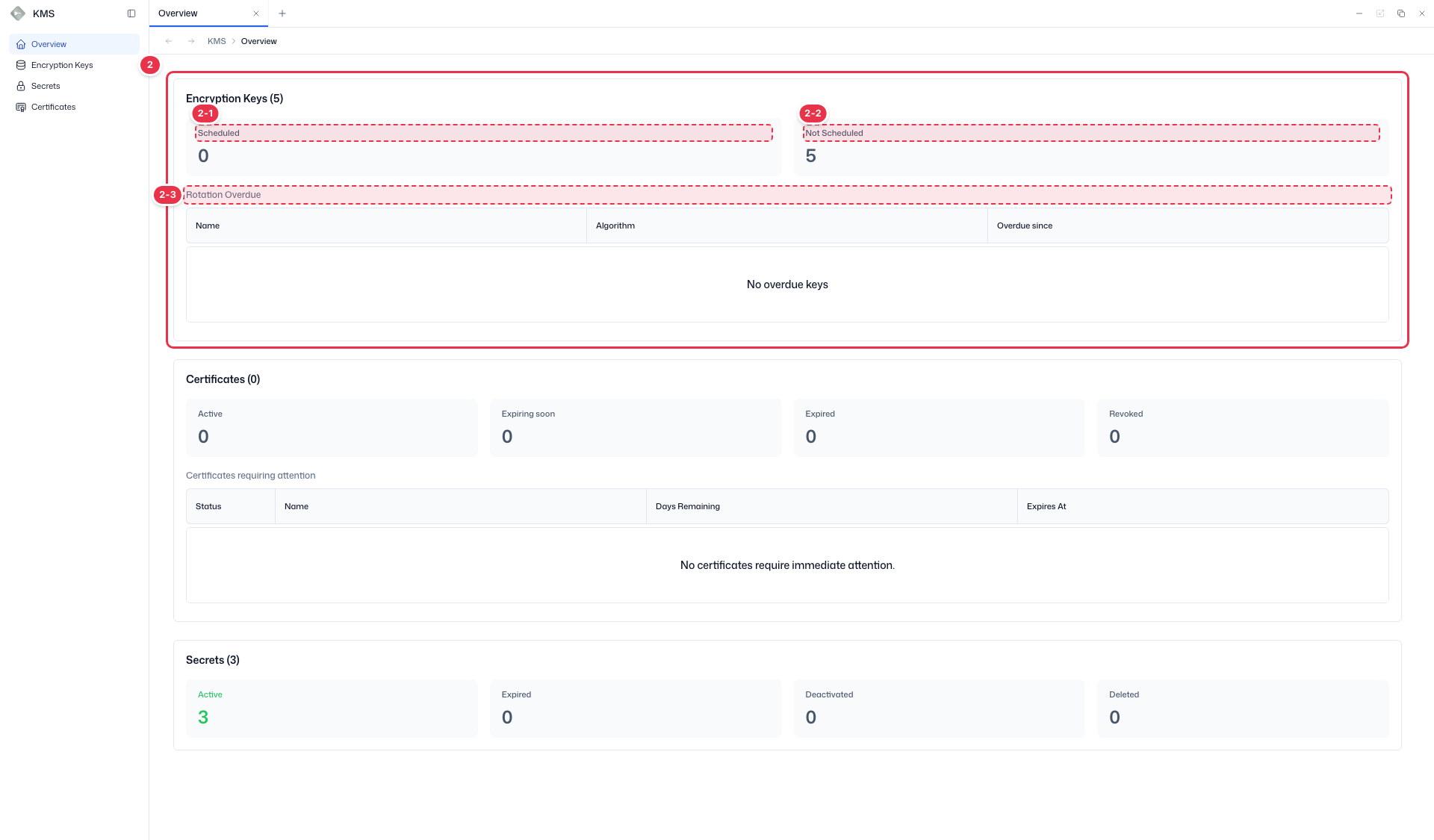Open Encryption Keys in sidebar
Screen dimensions: 1434x840
(74, 65)
